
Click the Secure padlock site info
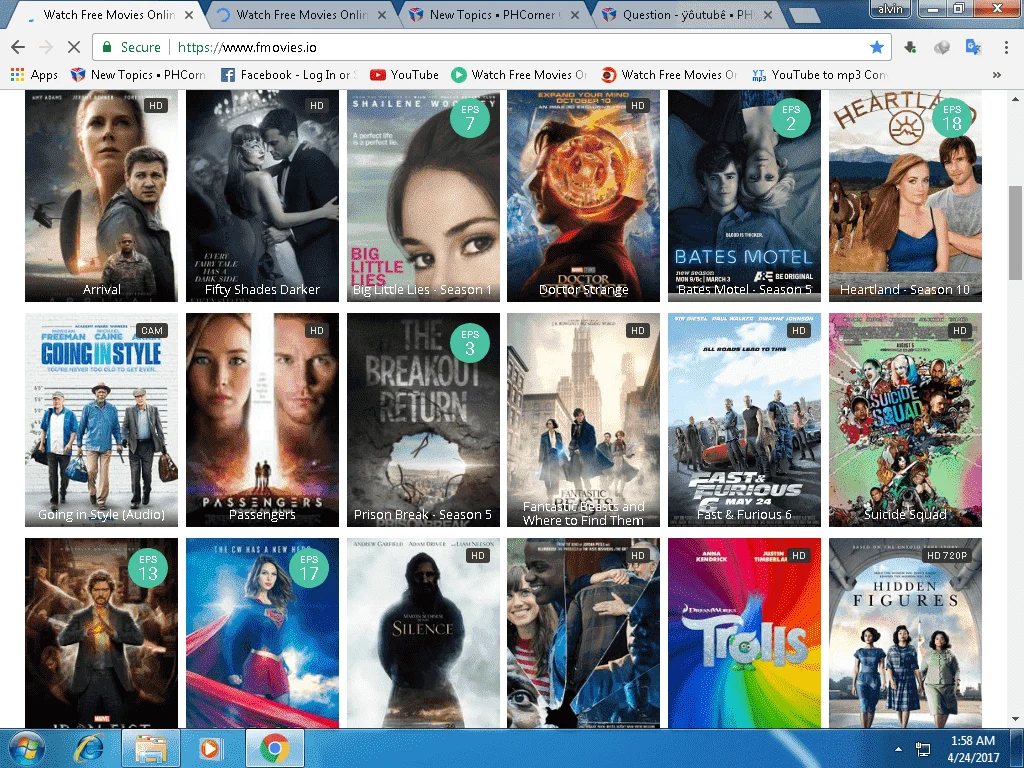point(131,47)
